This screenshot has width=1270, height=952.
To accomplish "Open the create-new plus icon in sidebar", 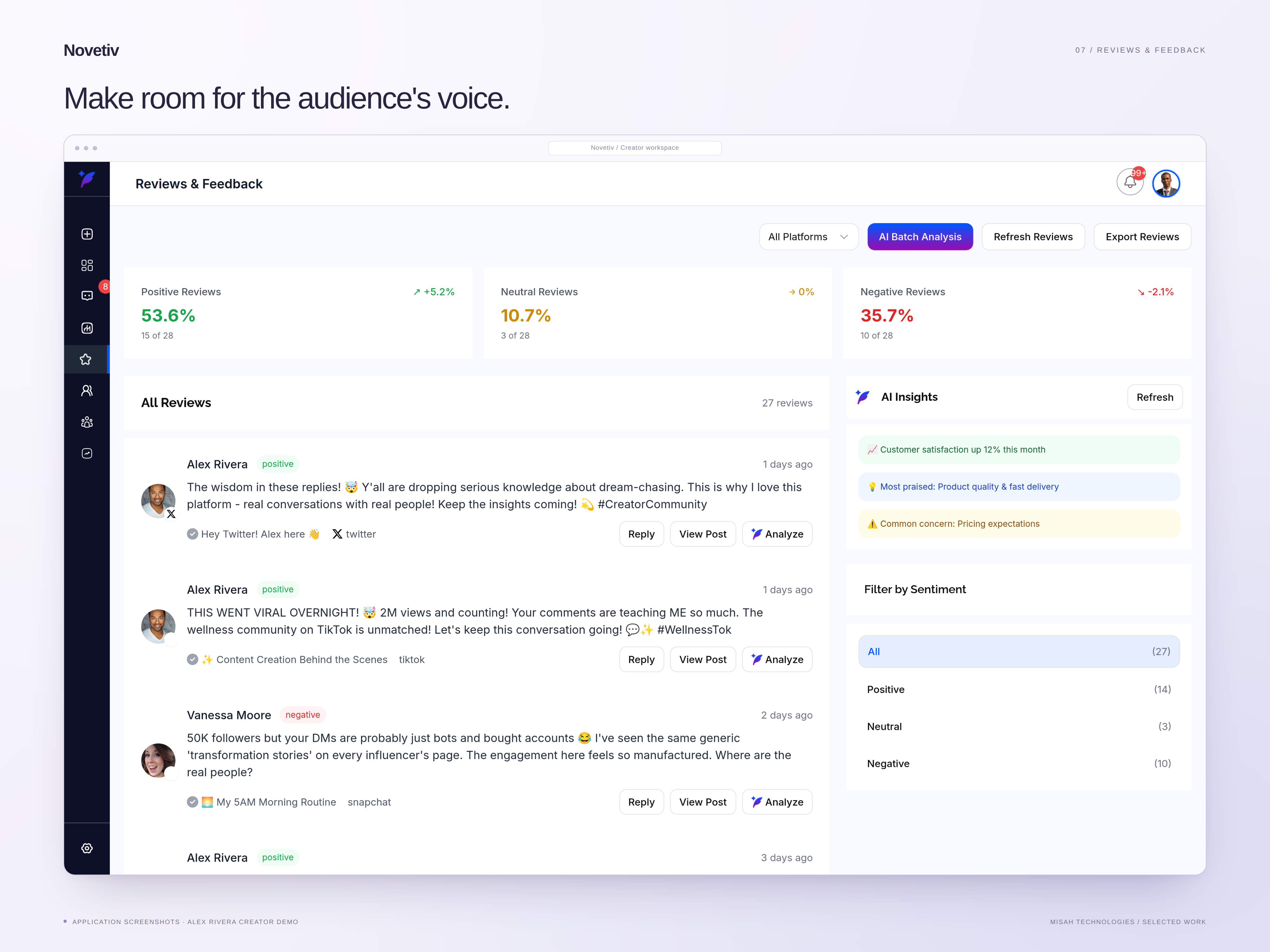I will [x=87, y=234].
